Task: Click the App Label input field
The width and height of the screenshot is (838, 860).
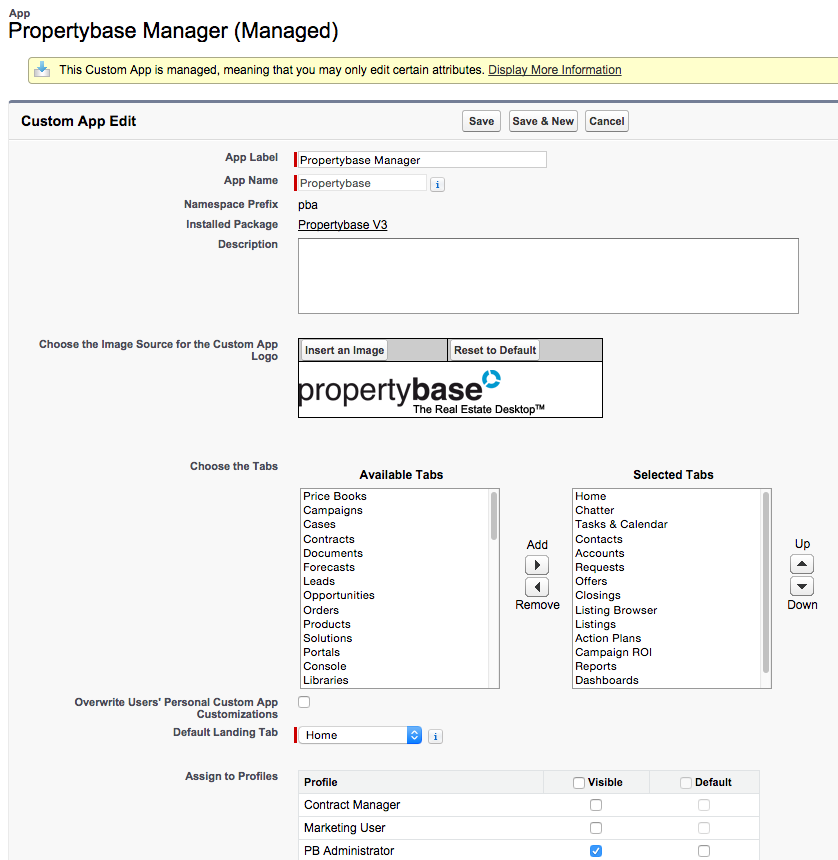Action: tap(422, 160)
